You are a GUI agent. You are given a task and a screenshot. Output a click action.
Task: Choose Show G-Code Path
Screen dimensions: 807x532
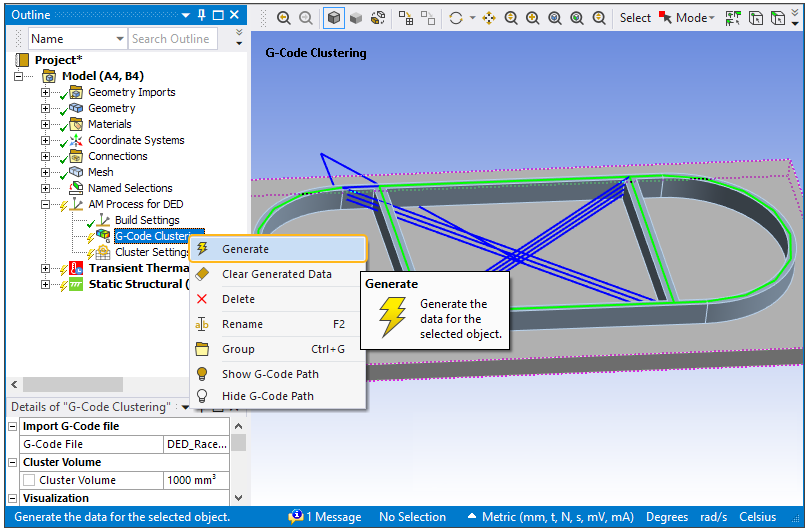coord(278,374)
